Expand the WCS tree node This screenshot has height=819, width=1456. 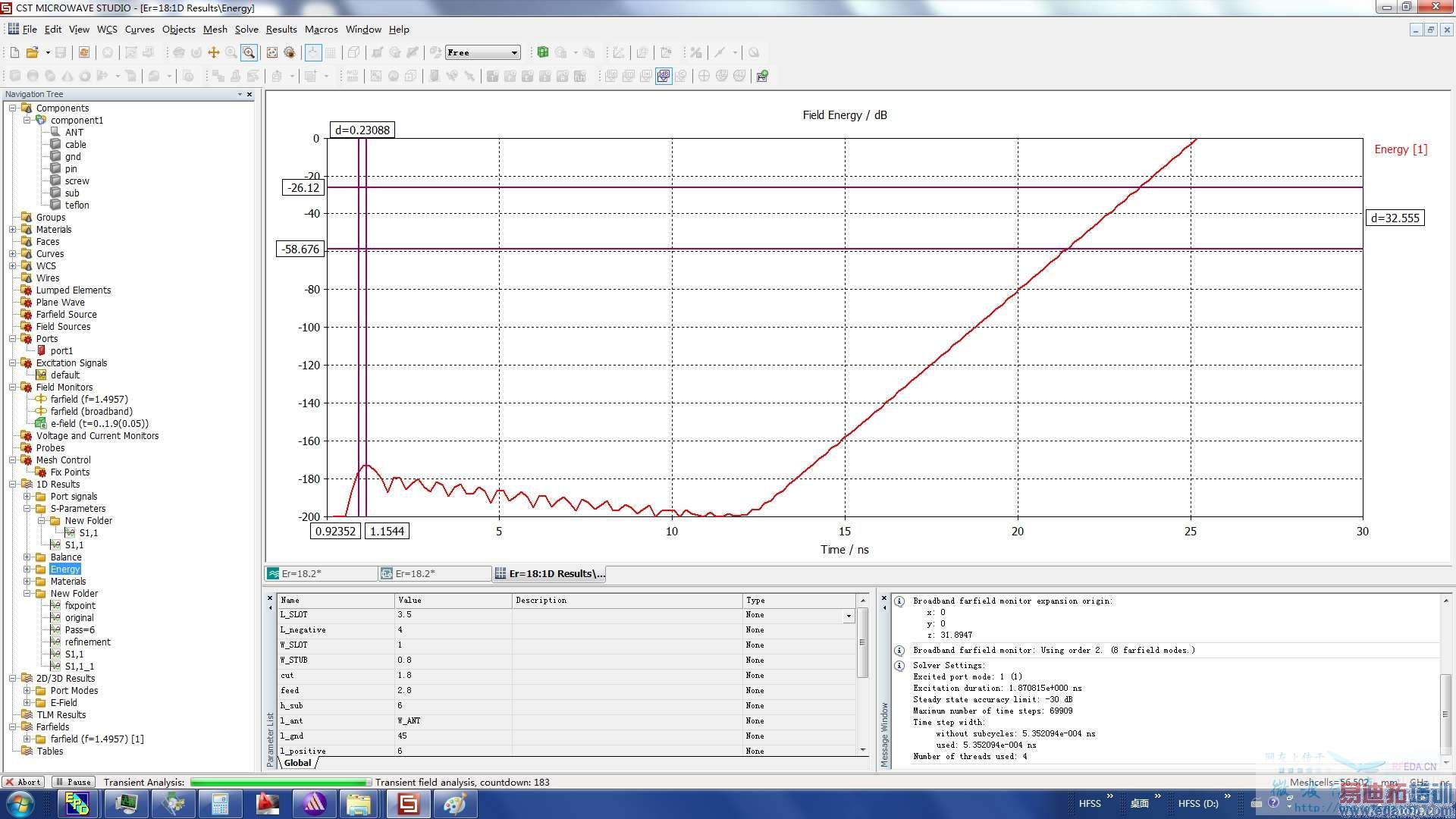click(12, 265)
